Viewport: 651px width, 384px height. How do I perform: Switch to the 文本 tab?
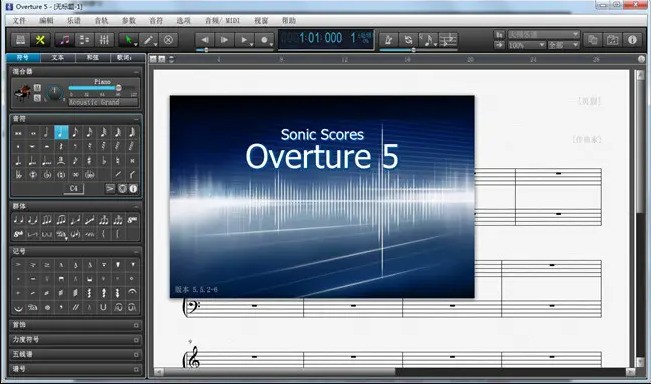pyautogui.click(x=58, y=58)
